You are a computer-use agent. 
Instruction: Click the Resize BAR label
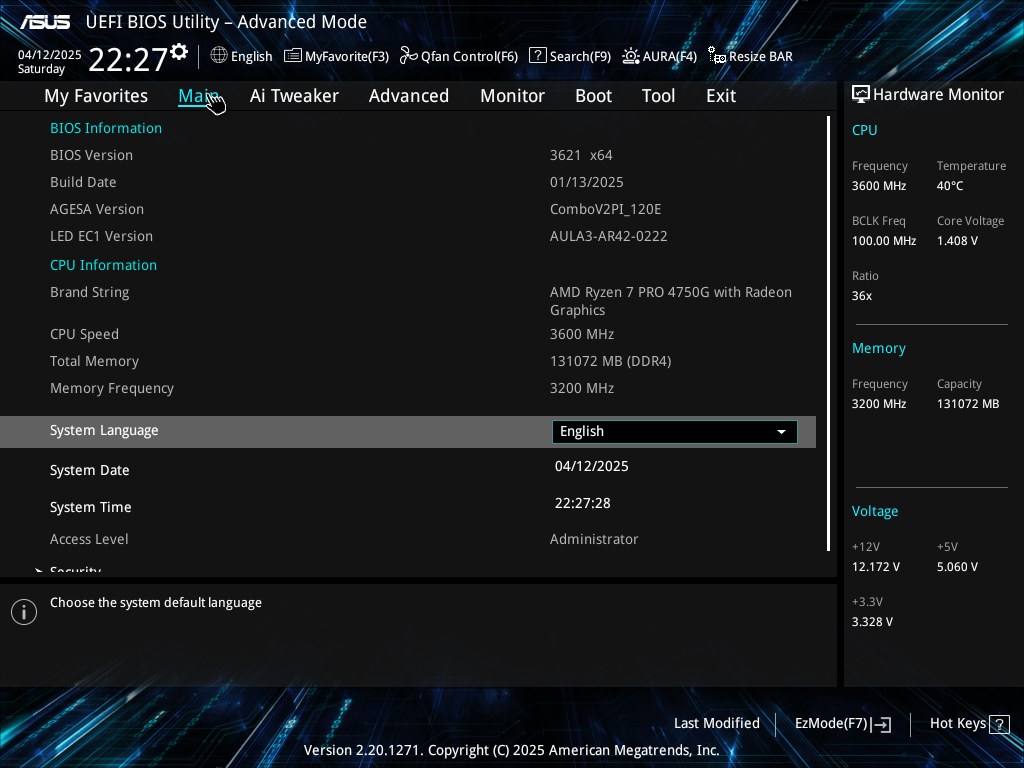coord(761,56)
